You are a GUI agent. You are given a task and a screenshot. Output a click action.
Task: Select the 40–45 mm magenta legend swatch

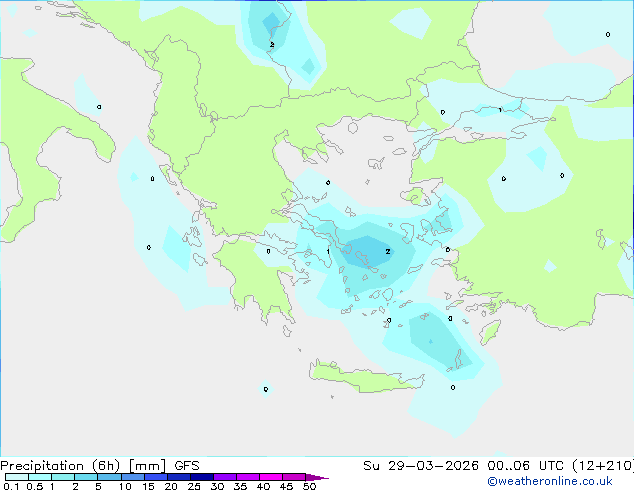(x=271, y=477)
